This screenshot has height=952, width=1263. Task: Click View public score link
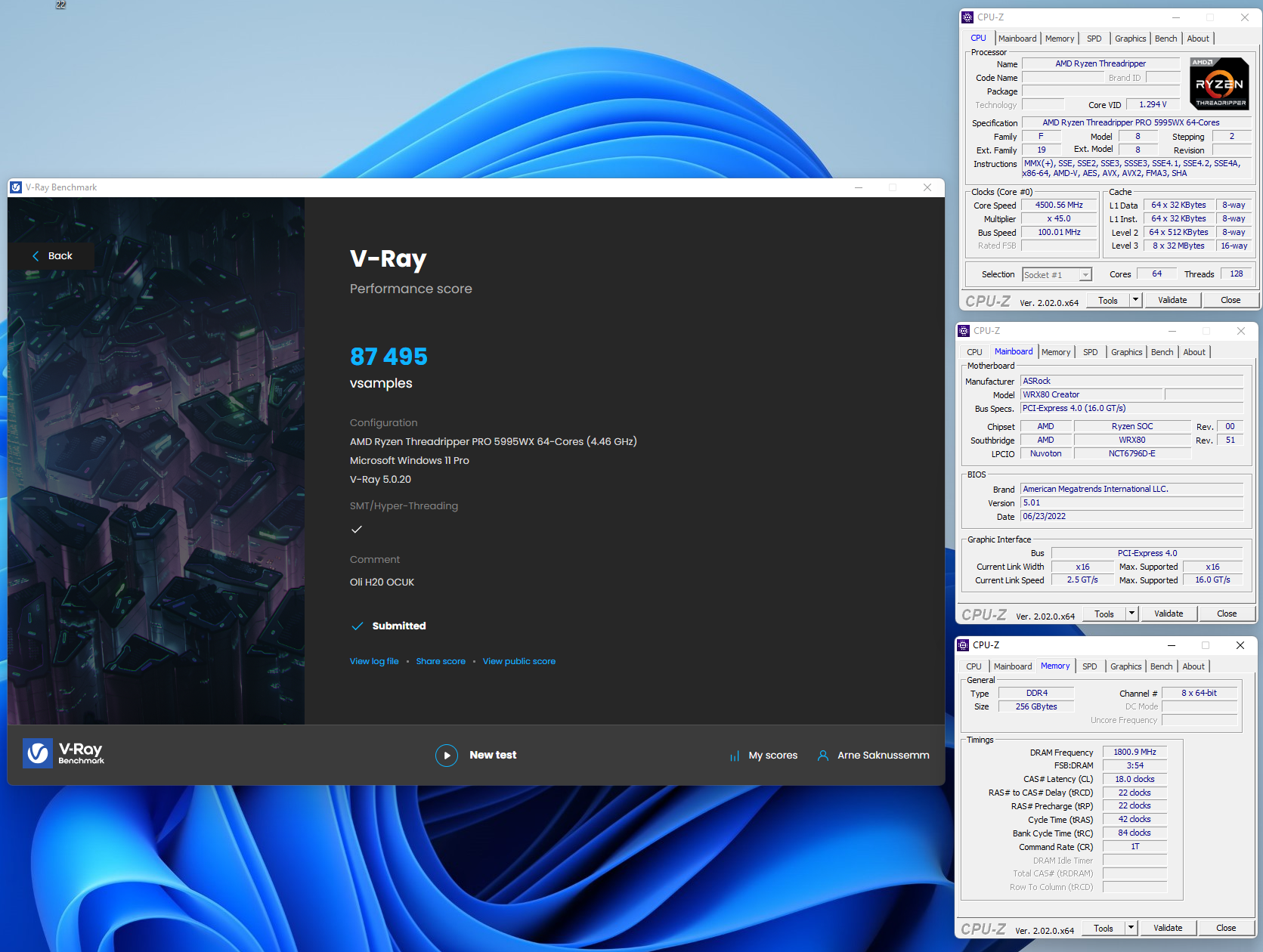[519, 662]
